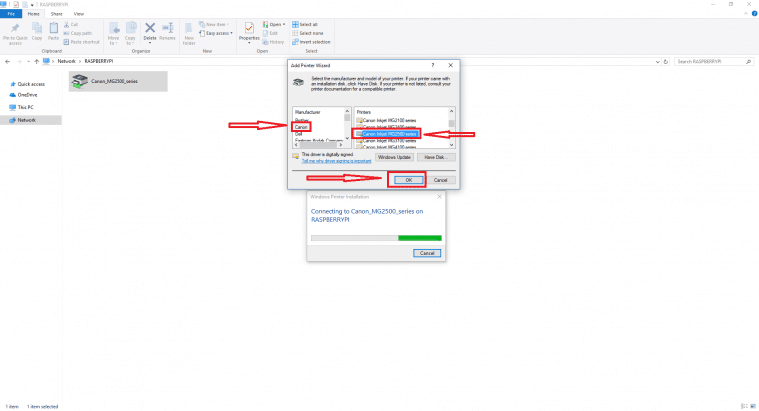Click the Cut scissors icon
The width and height of the screenshot is (759, 411).
click(67, 24)
